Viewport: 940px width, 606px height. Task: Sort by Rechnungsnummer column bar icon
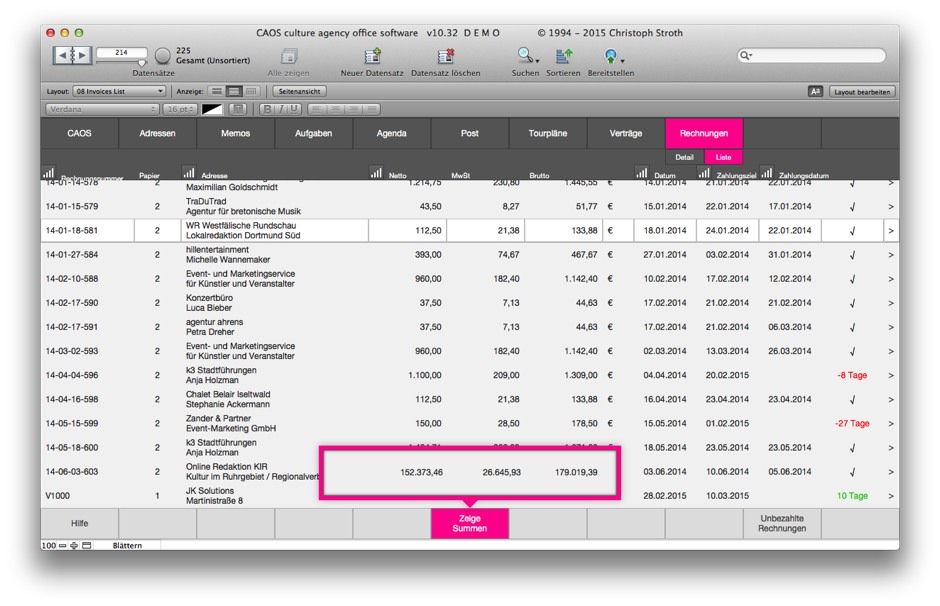click(x=49, y=173)
